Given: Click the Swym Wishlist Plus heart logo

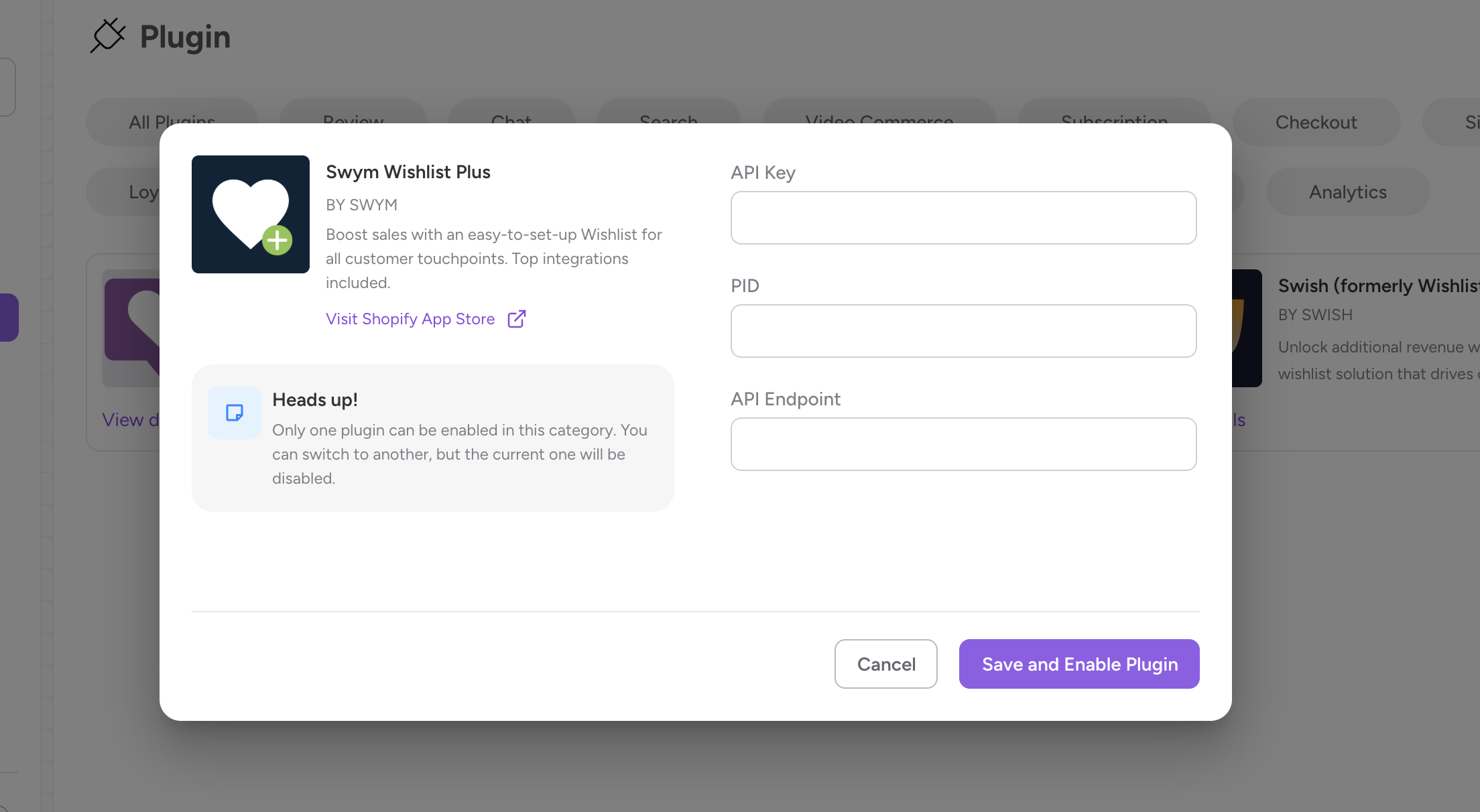Looking at the screenshot, I should coord(250,214).
